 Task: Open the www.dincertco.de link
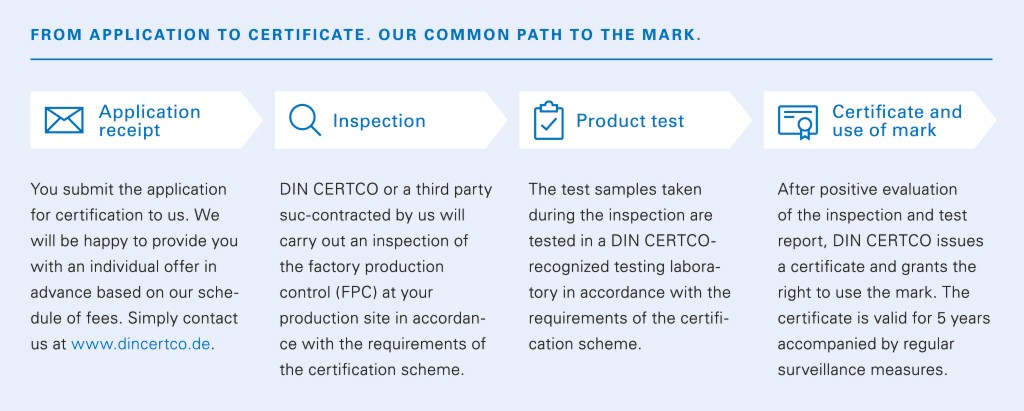tap(140, 344)
